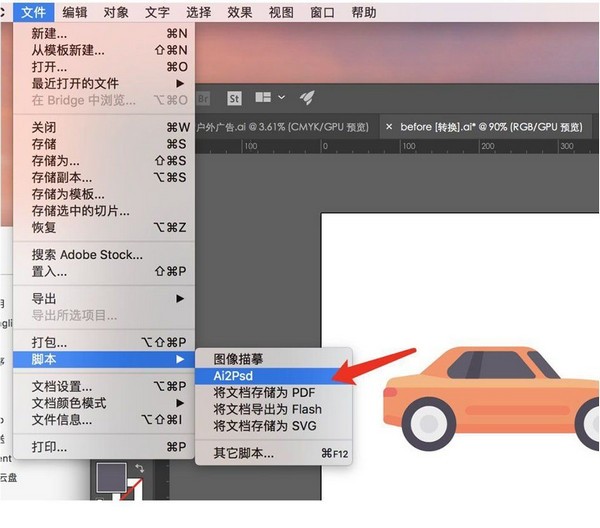Select 将文档存储为 PDF script
Image resolution: width=600 pixels, height=528 pixels.
(x=273, y=393)
